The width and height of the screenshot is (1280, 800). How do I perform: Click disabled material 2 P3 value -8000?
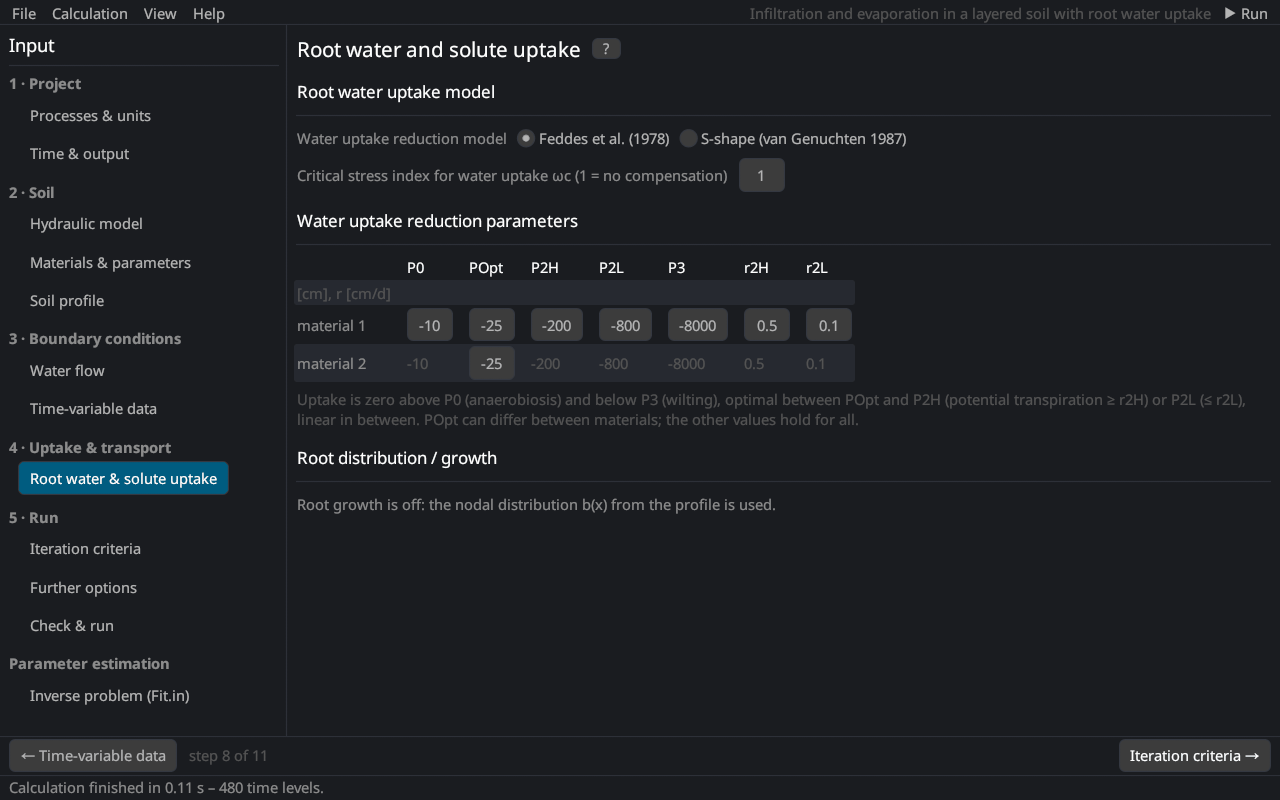686,364
